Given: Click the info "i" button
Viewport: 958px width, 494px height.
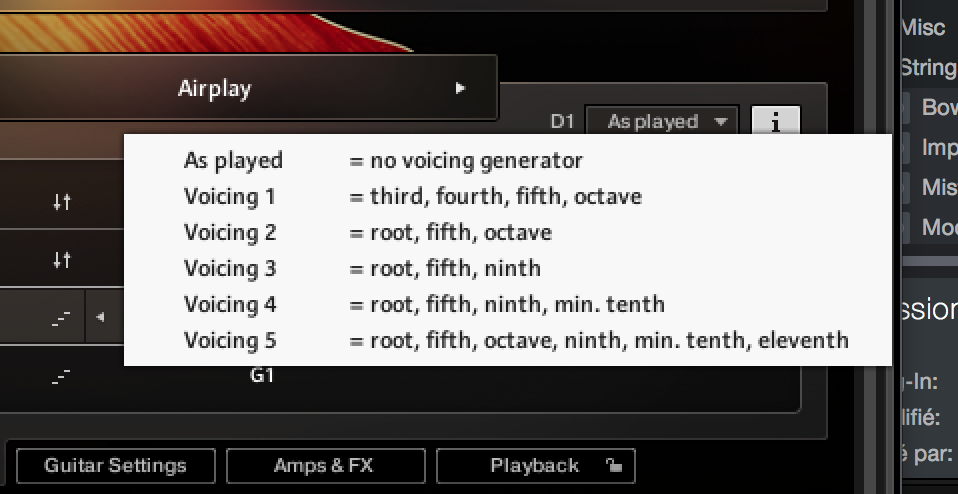Looking at the screenshot, I should [x=775, y=122].
